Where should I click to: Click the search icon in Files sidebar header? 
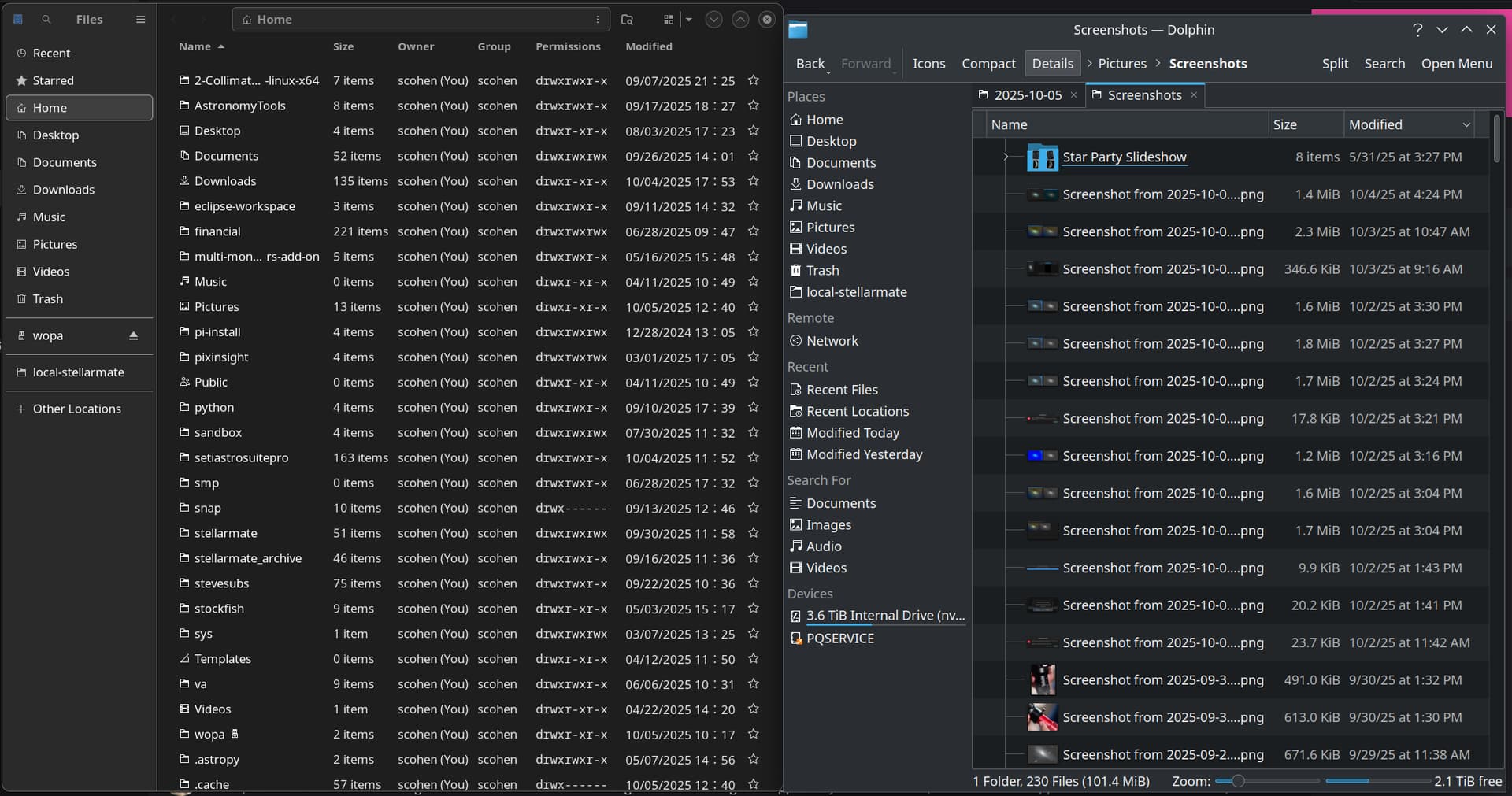[x=46, y=20]
